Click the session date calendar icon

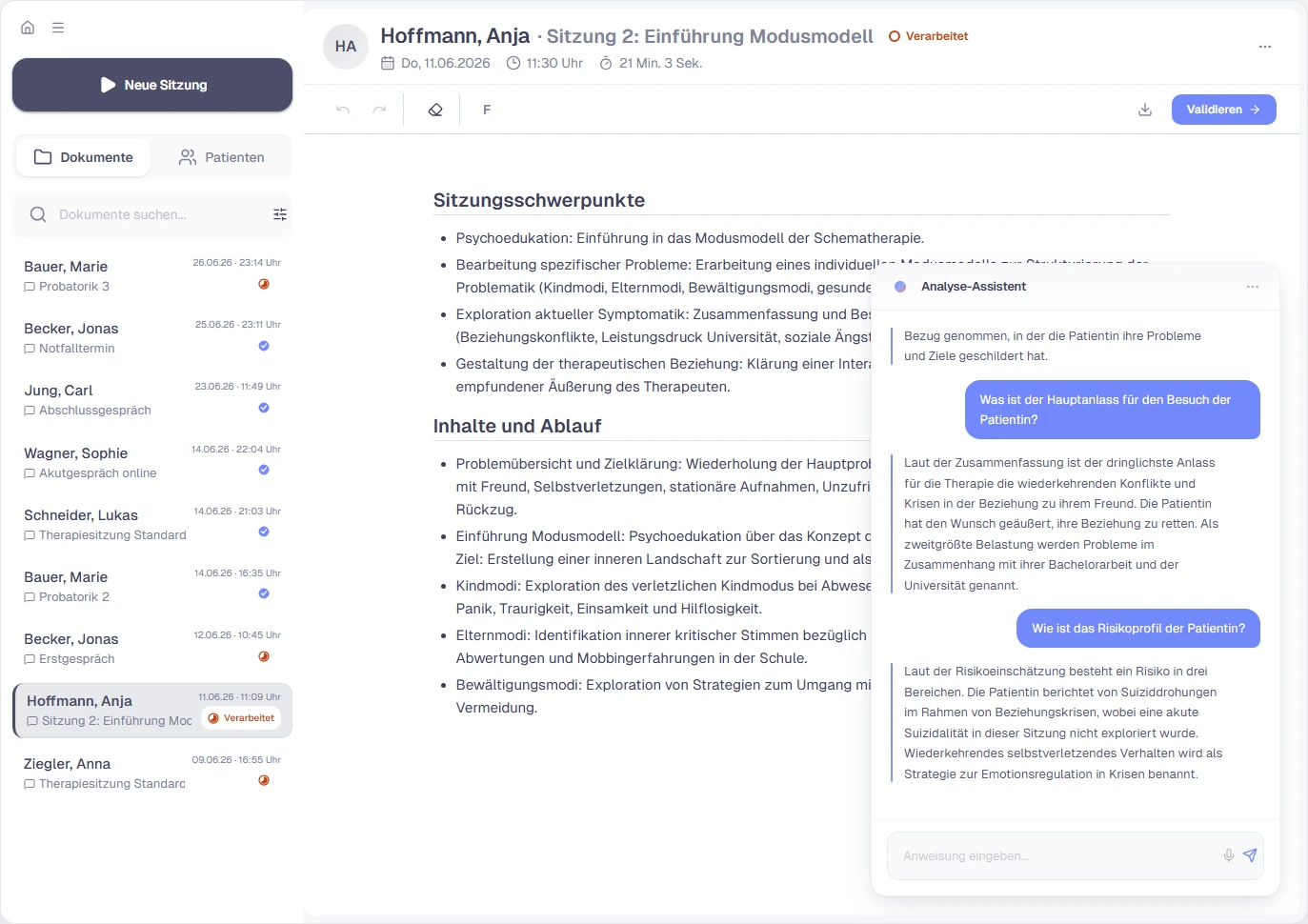(388, 63)
